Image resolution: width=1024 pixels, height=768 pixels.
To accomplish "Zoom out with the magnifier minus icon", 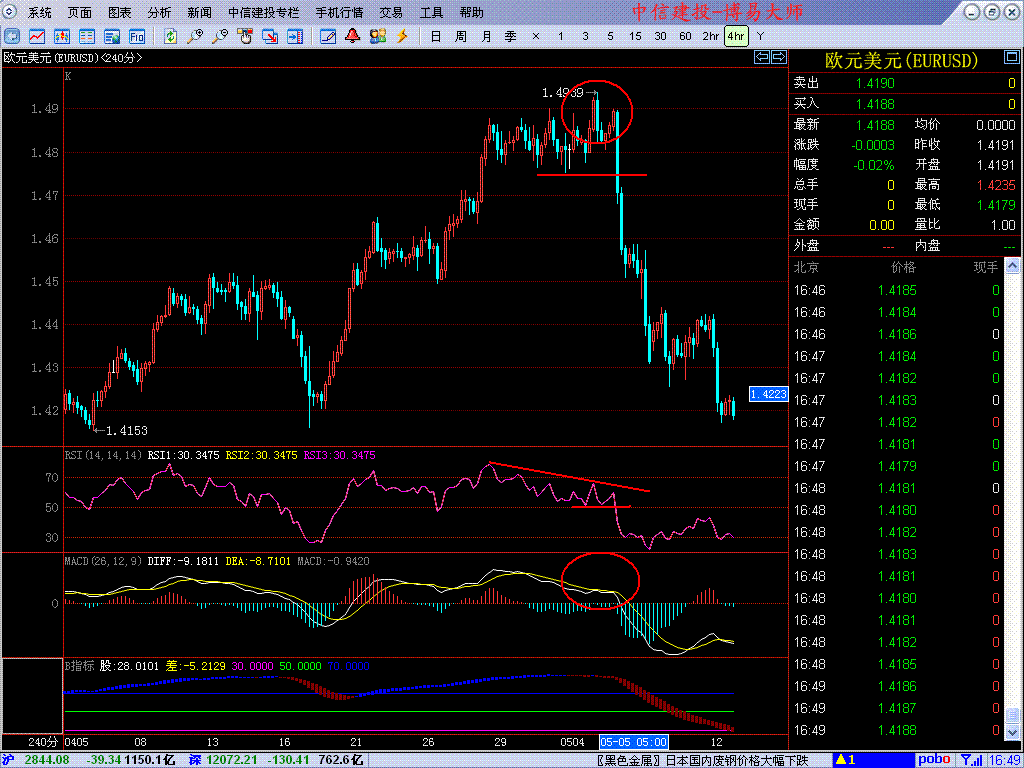I will pyautogui.click(x=220, y=36).
